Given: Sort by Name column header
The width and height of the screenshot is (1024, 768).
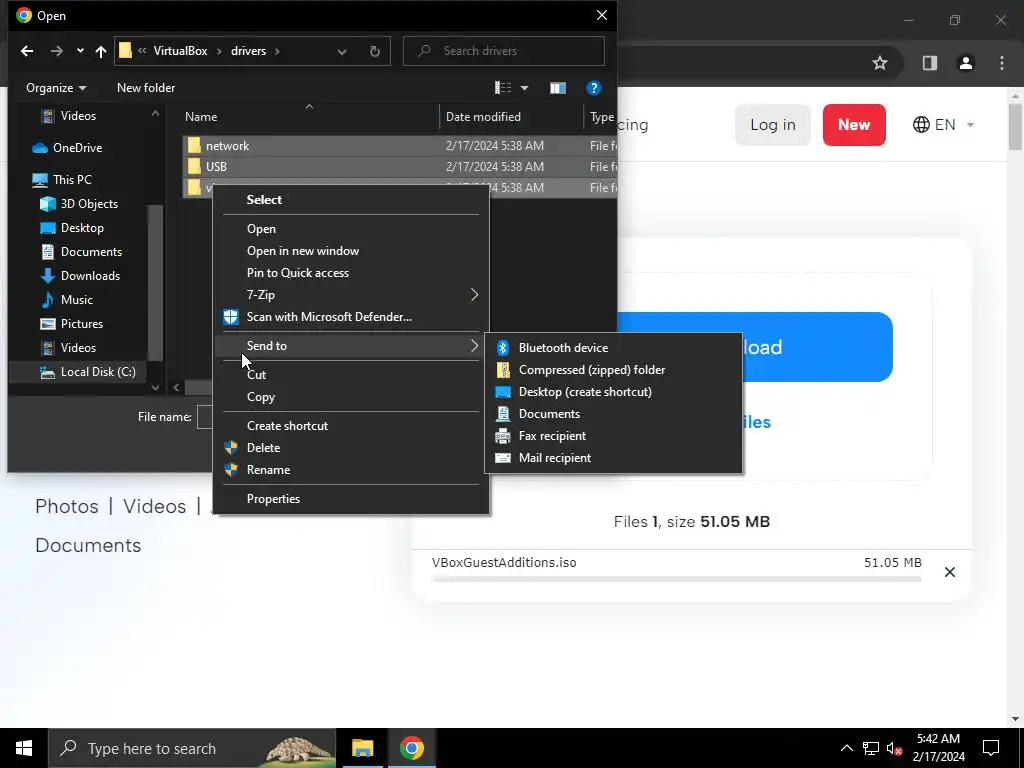Looking at the screenshot, I should coord(201,117).
